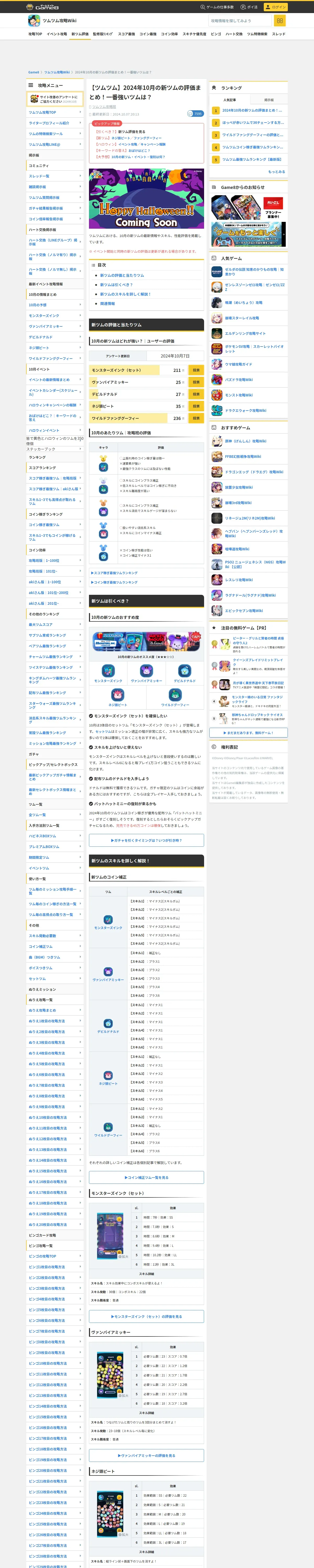The height and width of the screenshot is (1568, 314).
Task: Click the まだまだあります、無料ゲーム button
Action: pos(248,733)
